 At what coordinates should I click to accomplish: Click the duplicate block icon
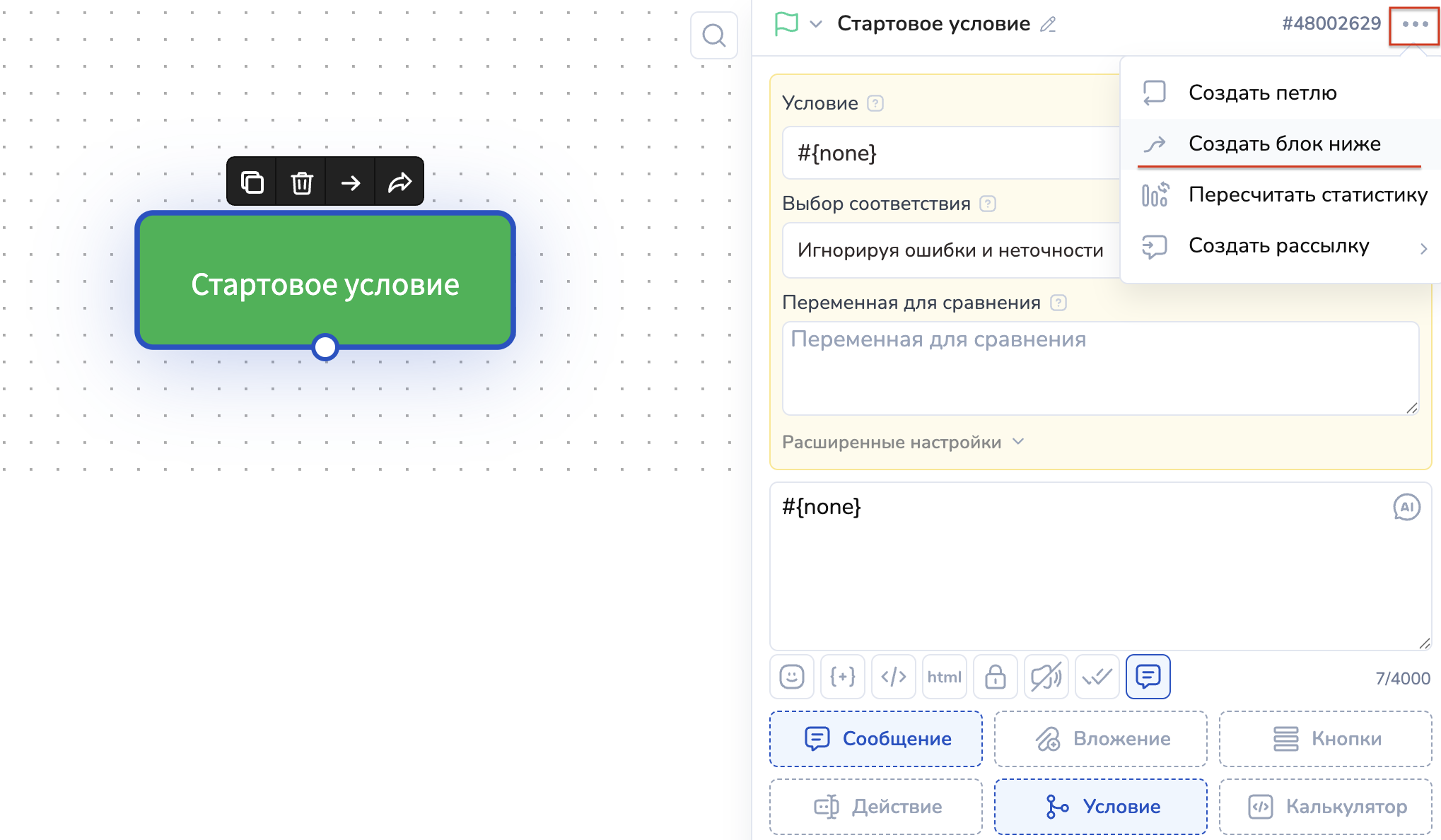tap(252, 182)
